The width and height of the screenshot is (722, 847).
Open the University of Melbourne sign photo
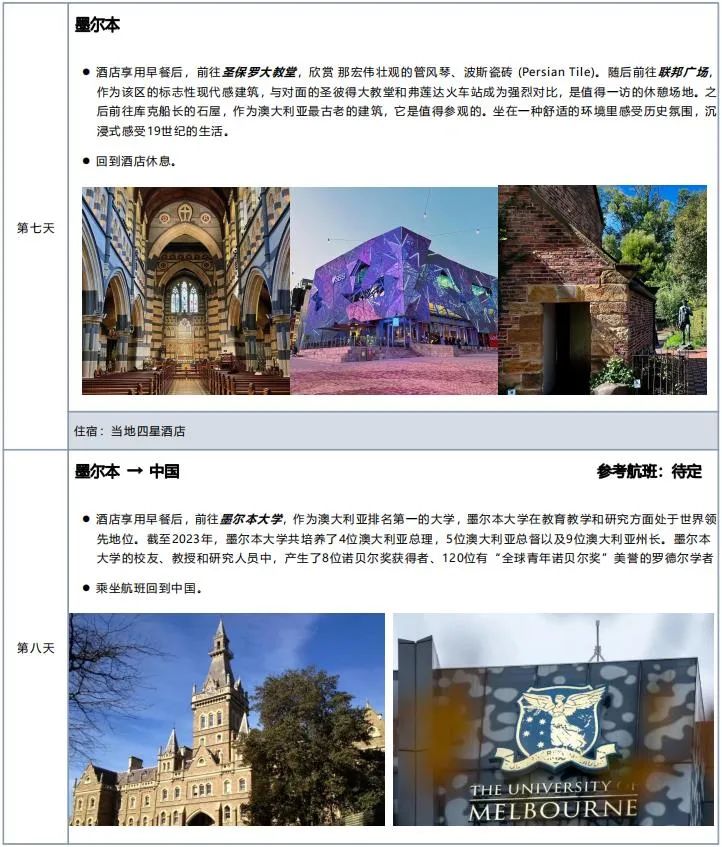tap(553, 719)
